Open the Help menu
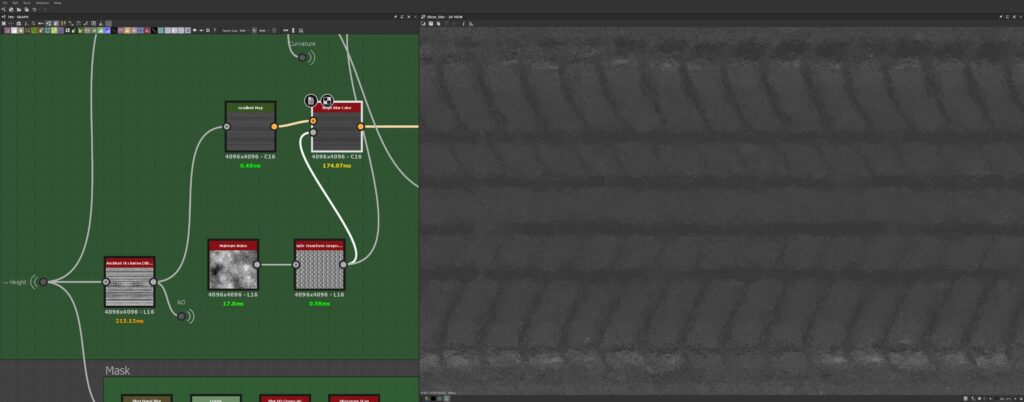This screenshot has width=1024, height=402. [57, 3]
